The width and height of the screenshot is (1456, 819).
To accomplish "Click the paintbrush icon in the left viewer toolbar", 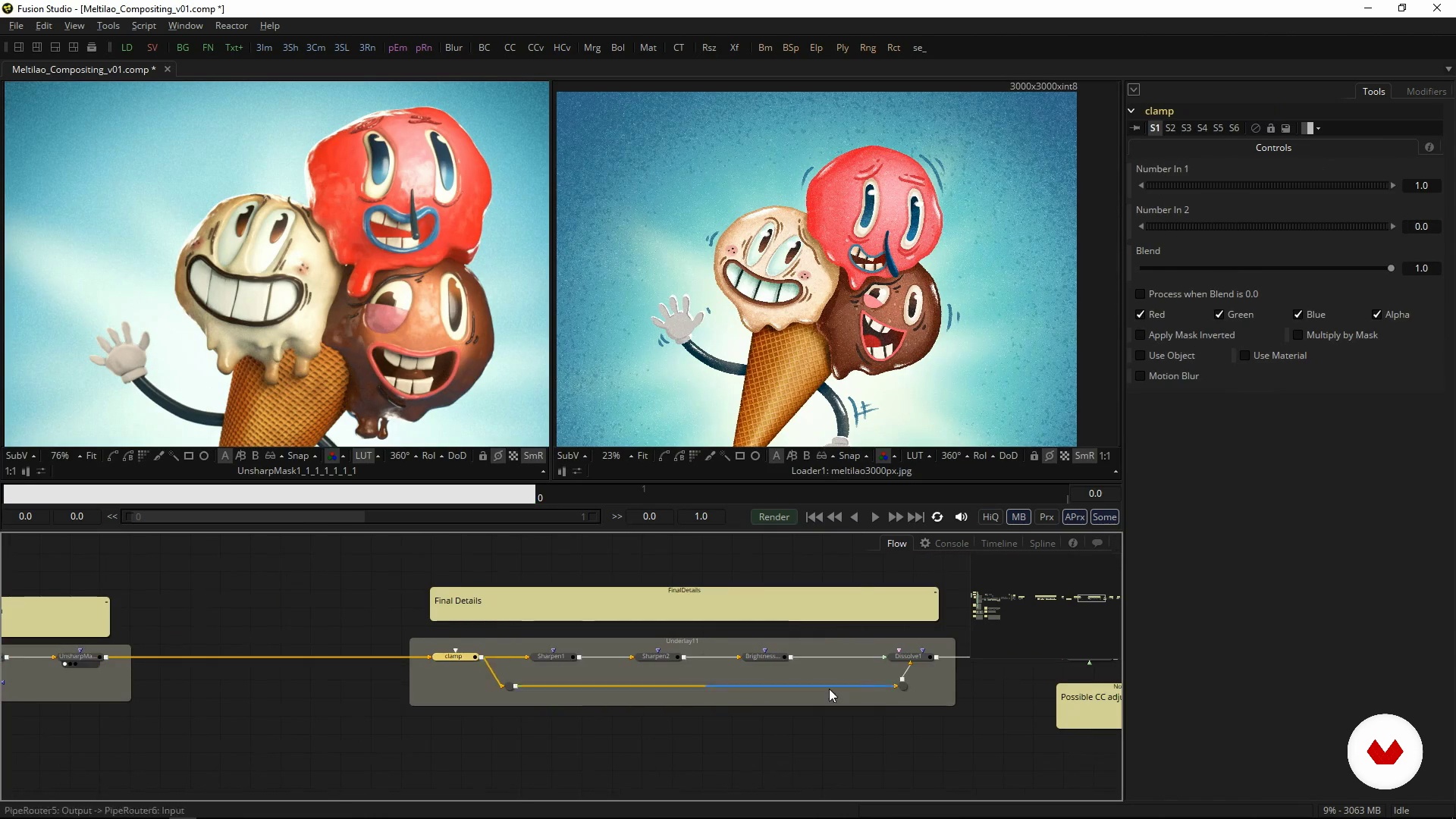I will click(158, 456).
